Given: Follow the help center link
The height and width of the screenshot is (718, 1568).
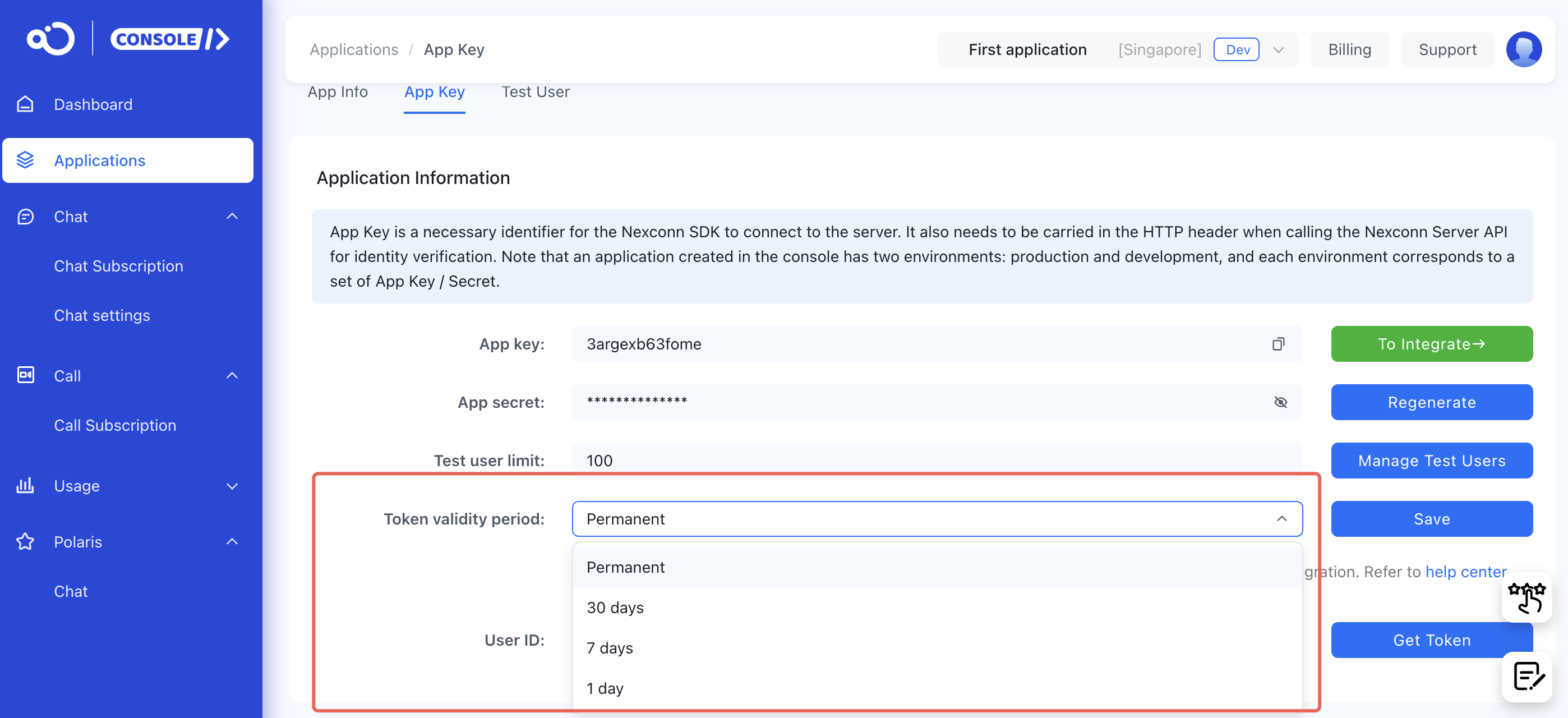Looking at the screenshot, I should [1465, 571].
